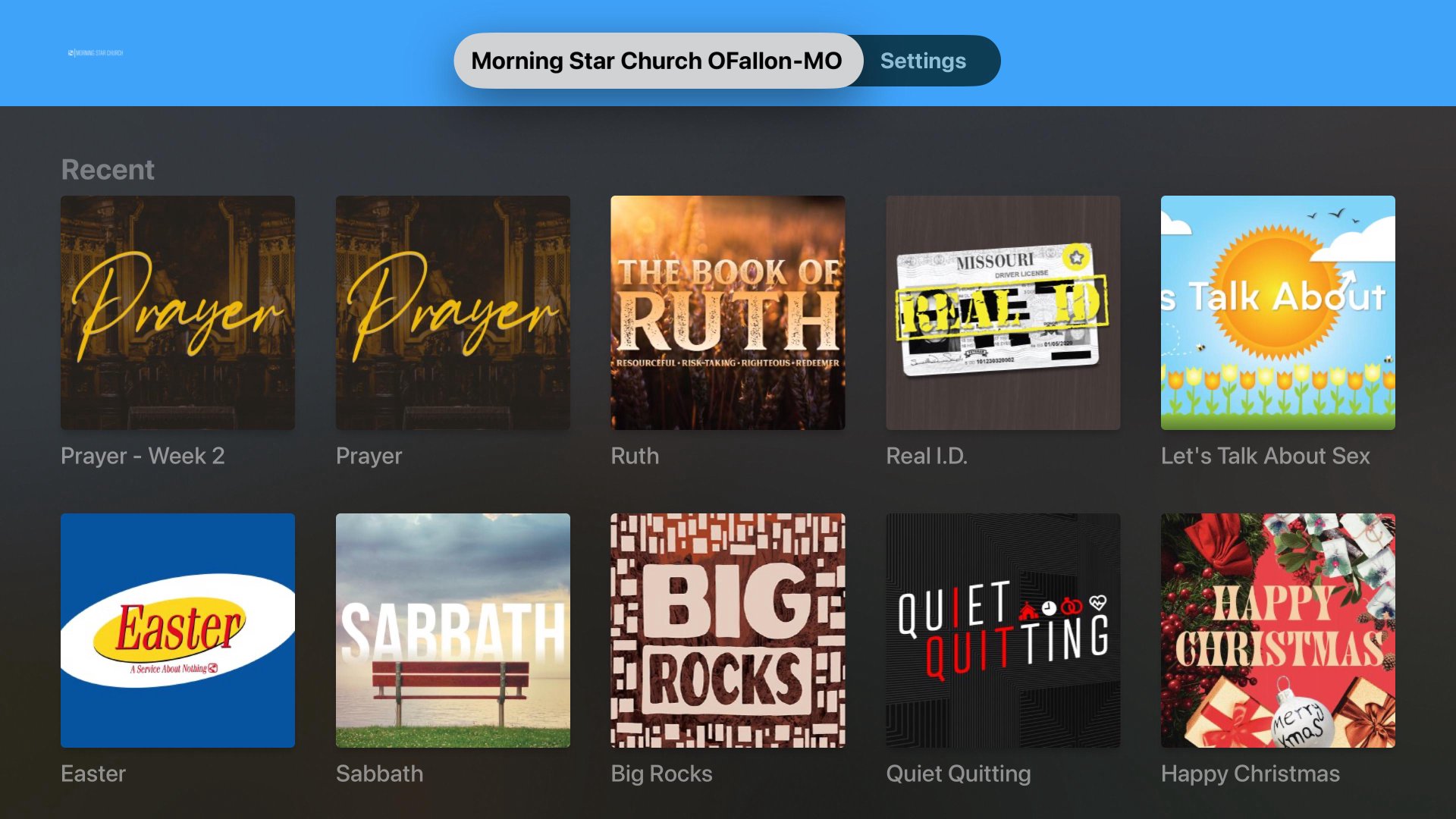Viewport: 1456px width, 819px height.
Task: Open the Big Rocks series tile
Action: click(x=728, y=630)
